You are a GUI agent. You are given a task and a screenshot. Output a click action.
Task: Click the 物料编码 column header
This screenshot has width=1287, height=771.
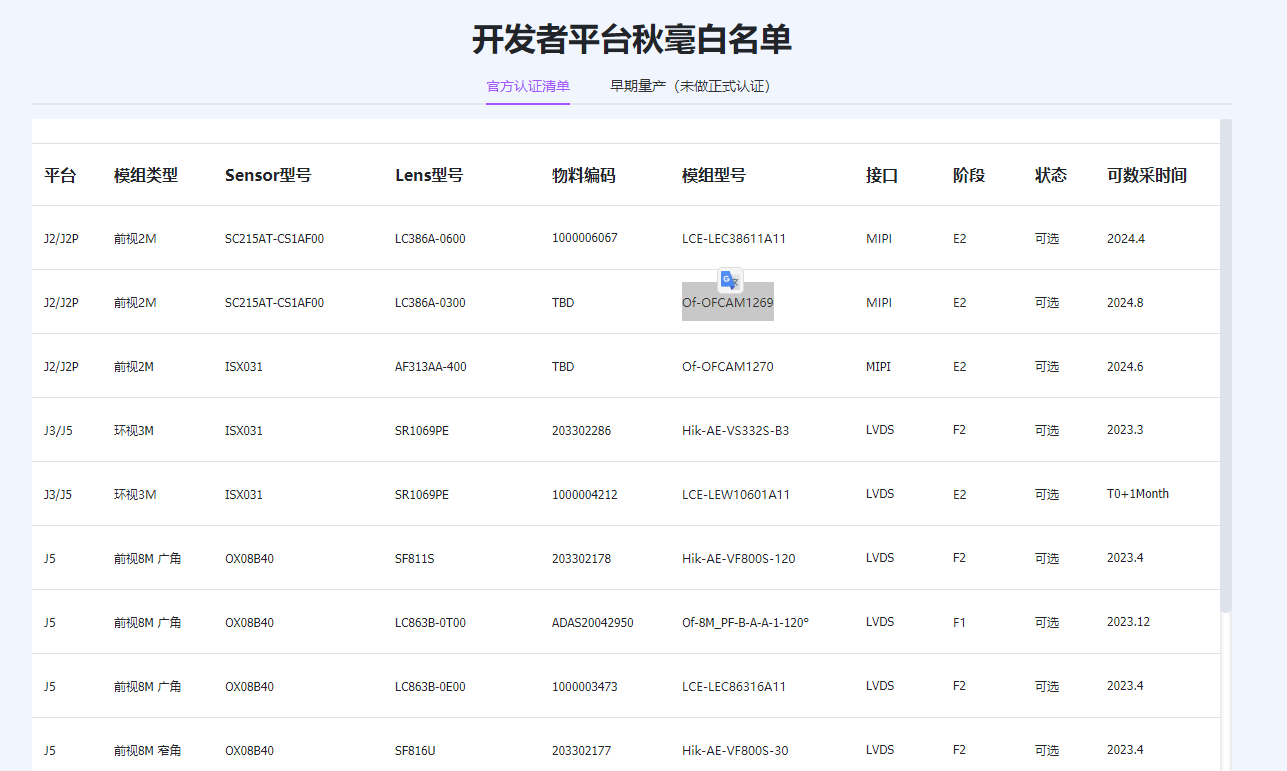584,175
